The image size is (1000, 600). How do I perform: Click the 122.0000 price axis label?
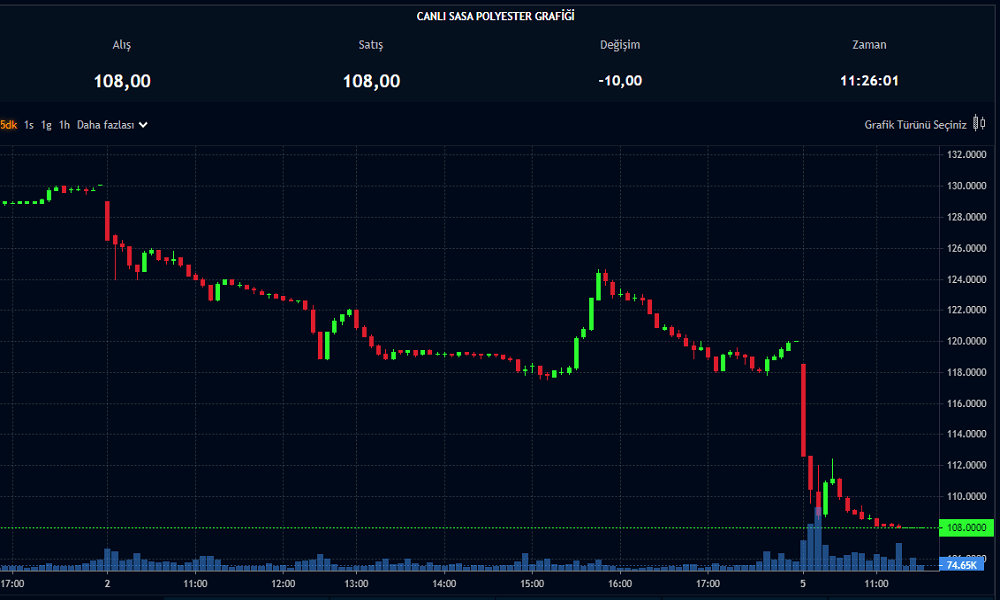966,310
